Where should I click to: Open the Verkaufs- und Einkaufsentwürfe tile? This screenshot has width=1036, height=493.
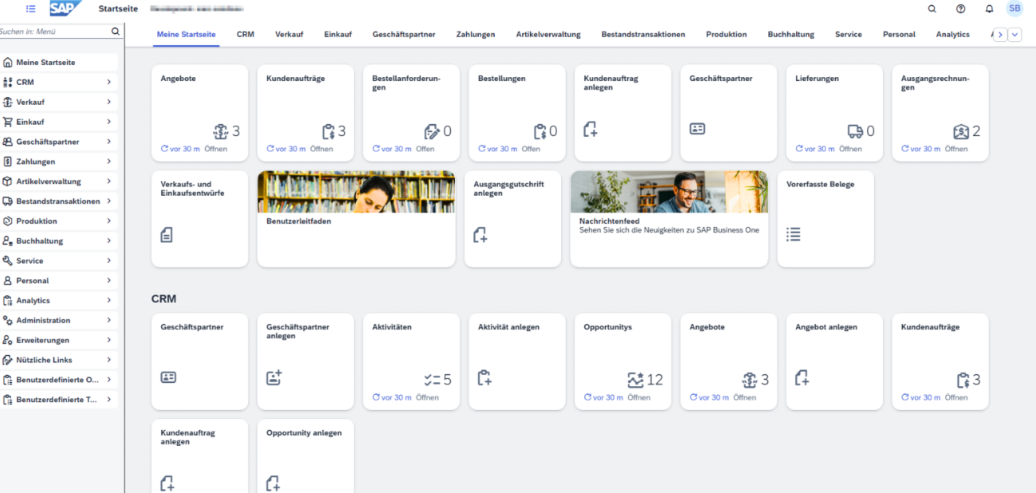click(x=199, y=218)
